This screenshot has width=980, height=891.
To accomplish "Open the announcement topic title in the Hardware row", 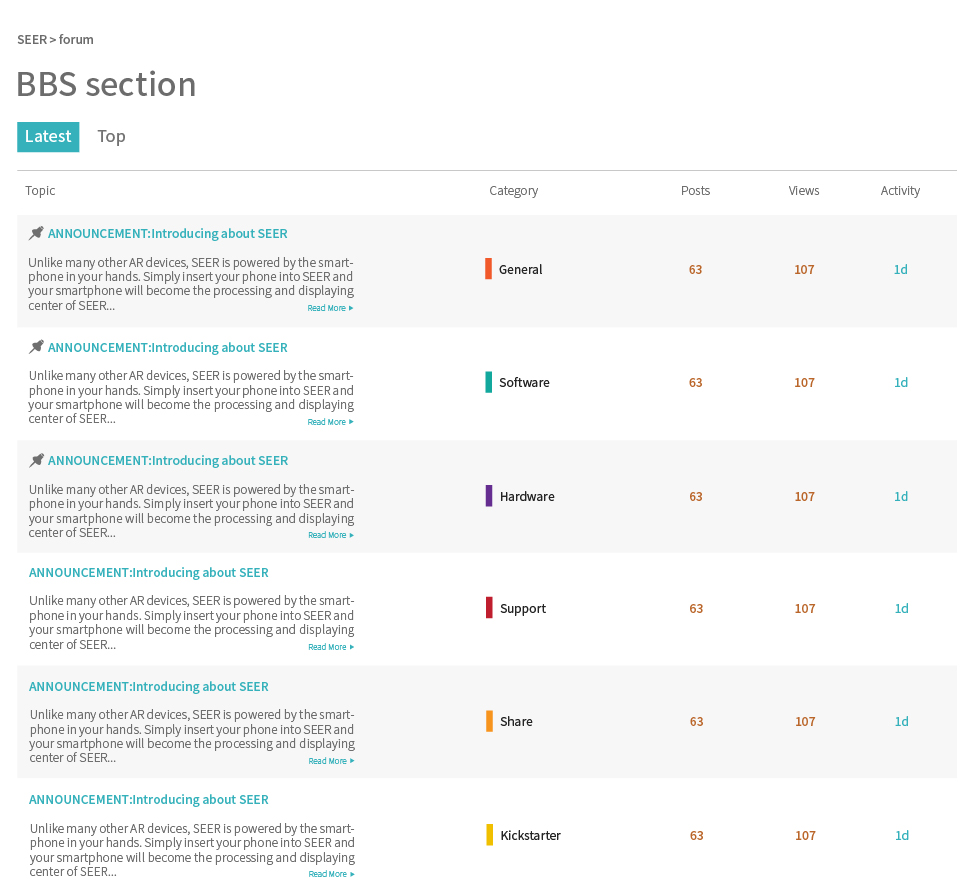I will click(168, 460).
